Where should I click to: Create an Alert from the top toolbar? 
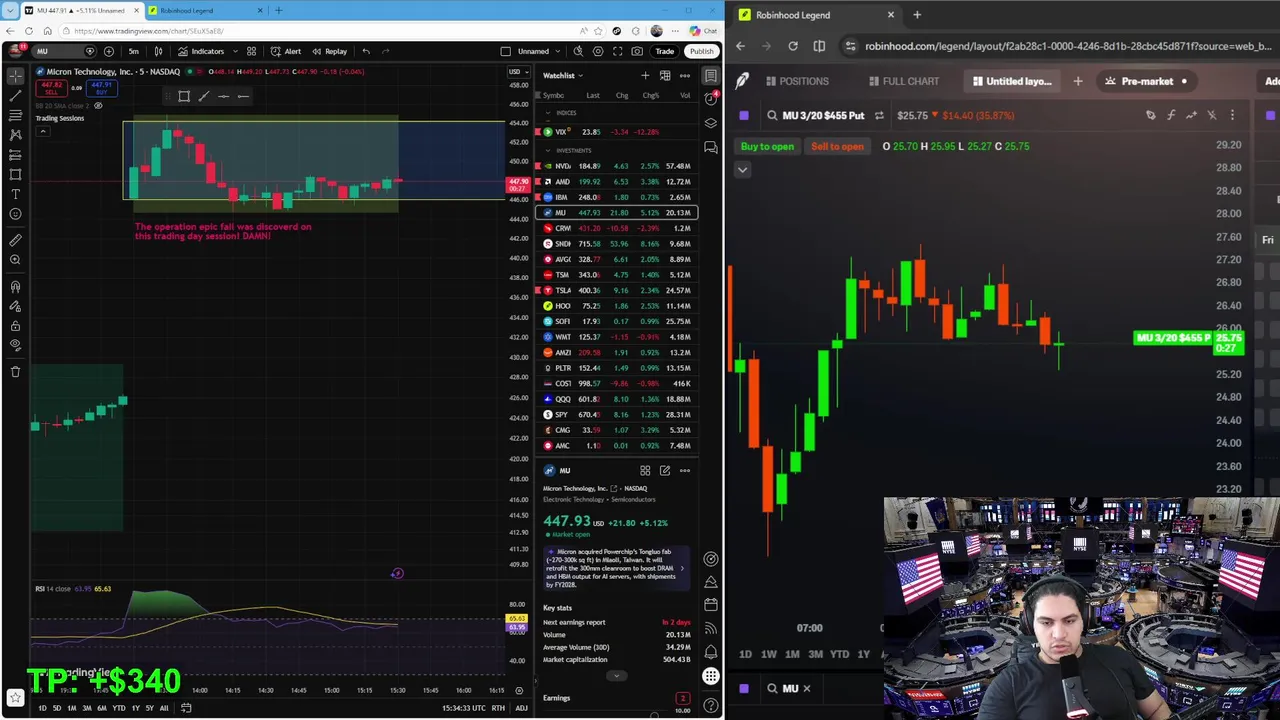286,51
